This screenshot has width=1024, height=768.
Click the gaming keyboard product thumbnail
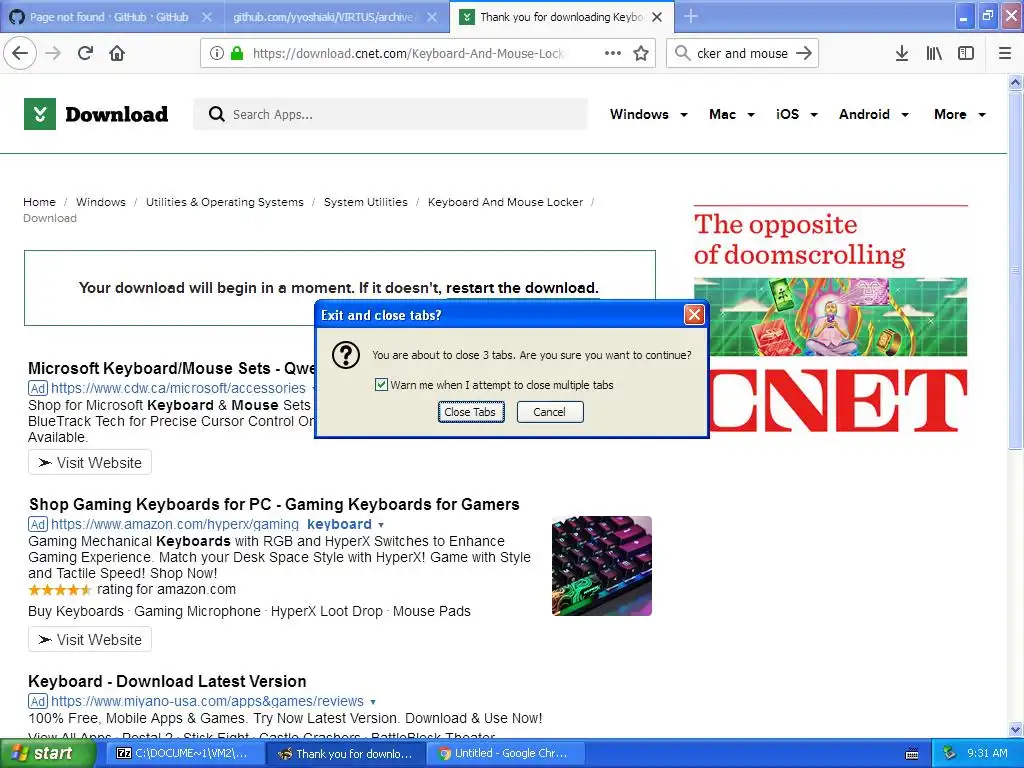pyautogui.click(x=601, y=566)
